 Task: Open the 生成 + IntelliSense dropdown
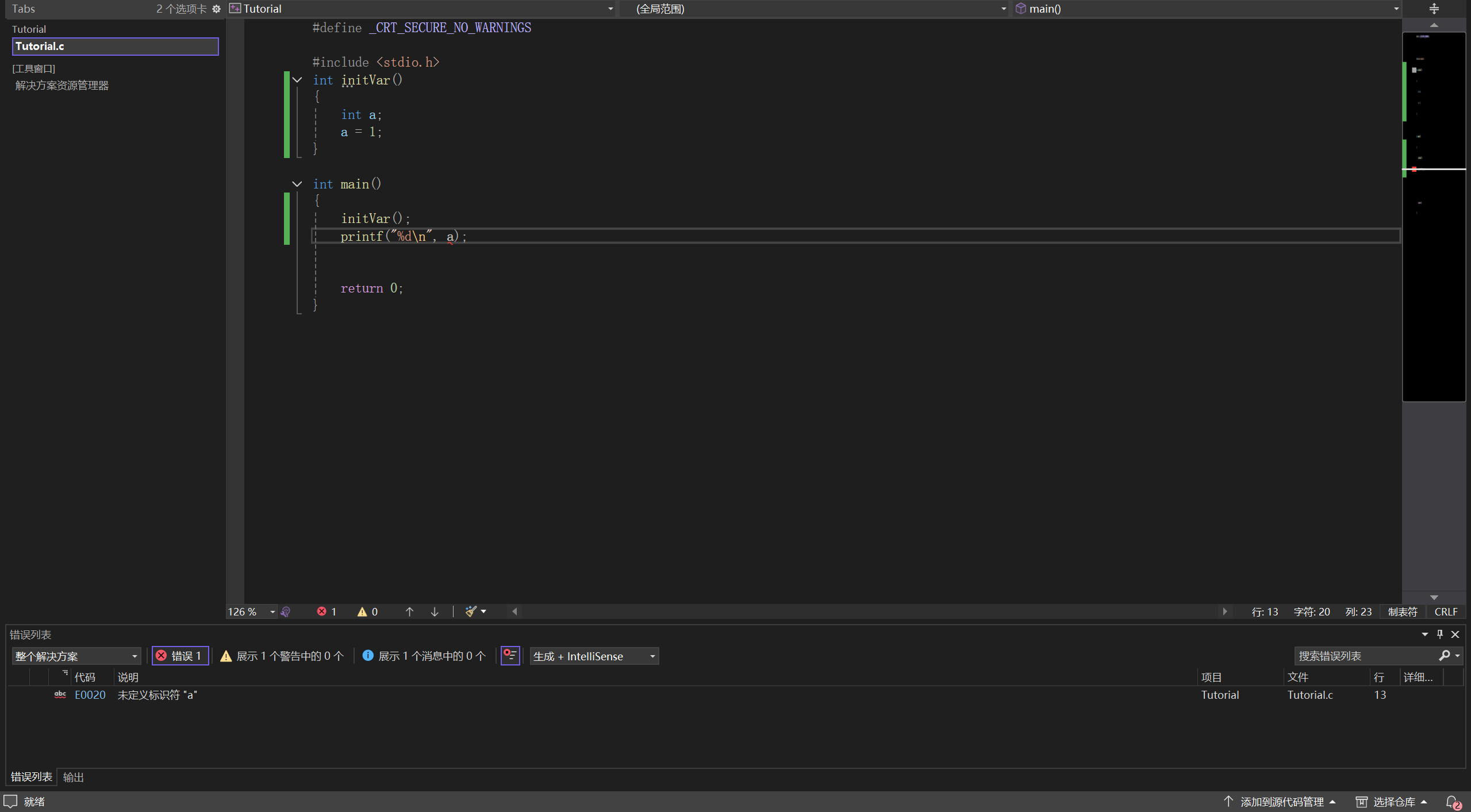(x=594, y=656)
